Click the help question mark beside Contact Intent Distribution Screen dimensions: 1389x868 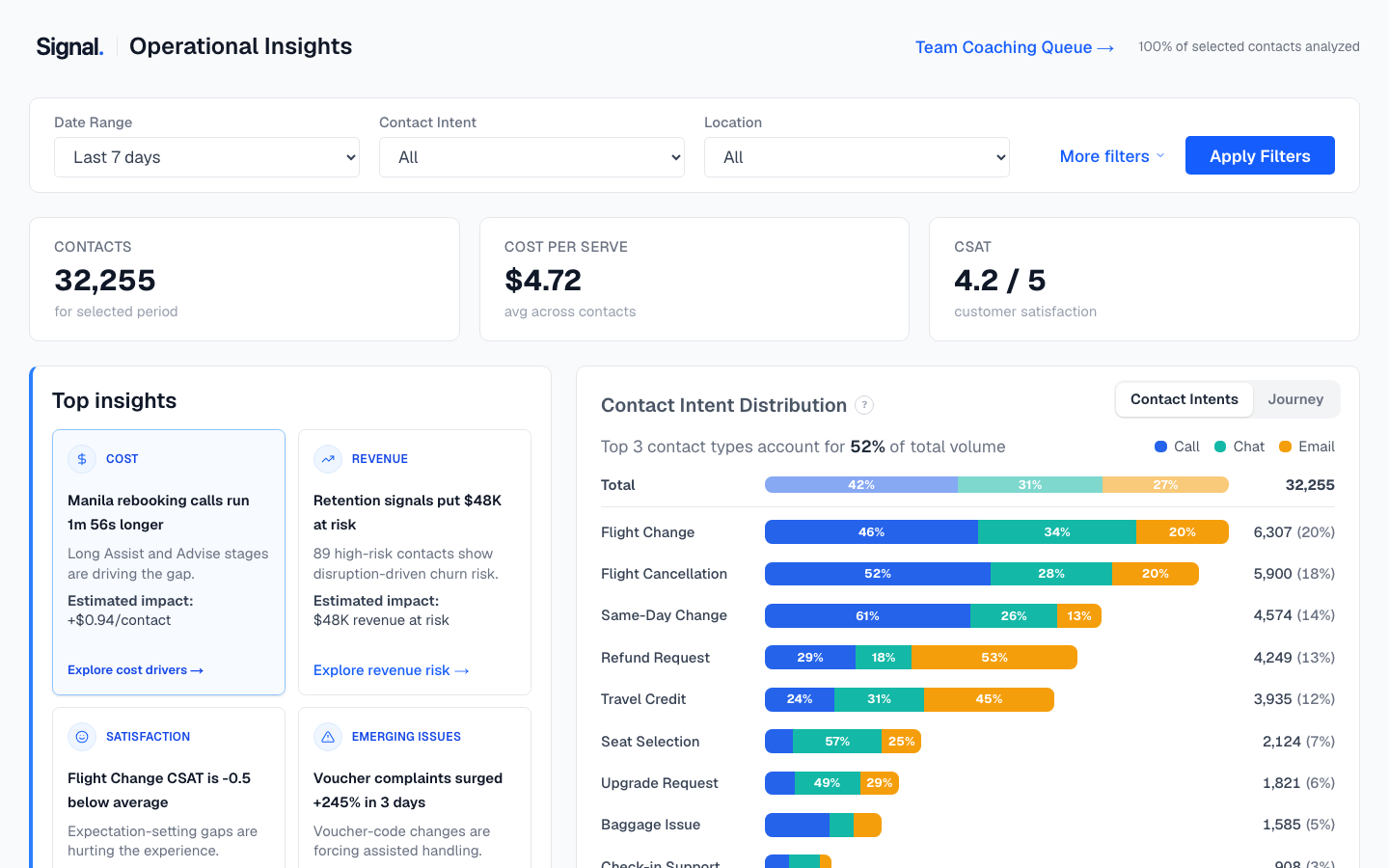864,405
